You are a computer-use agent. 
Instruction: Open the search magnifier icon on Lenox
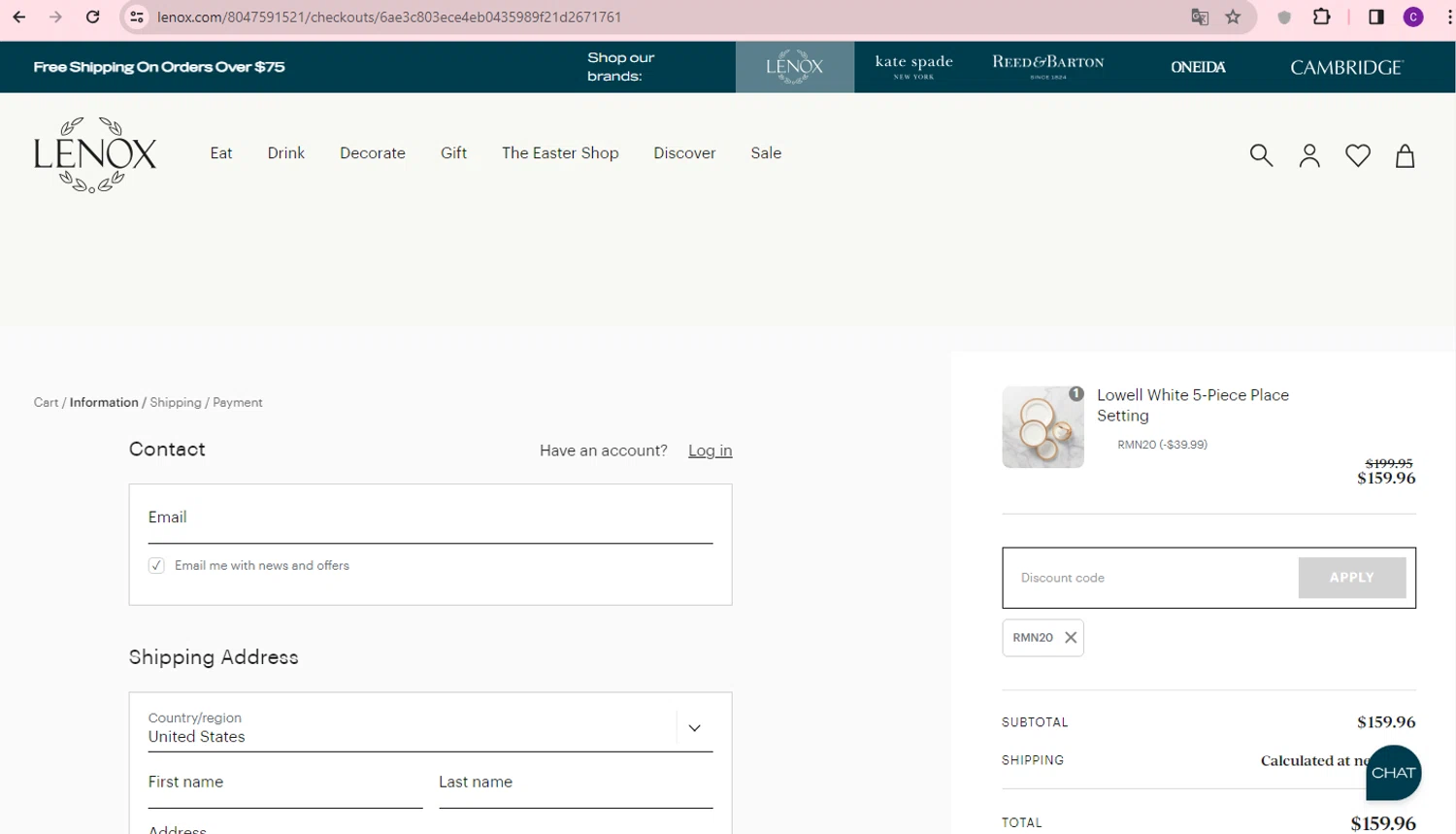(1261, 155)
